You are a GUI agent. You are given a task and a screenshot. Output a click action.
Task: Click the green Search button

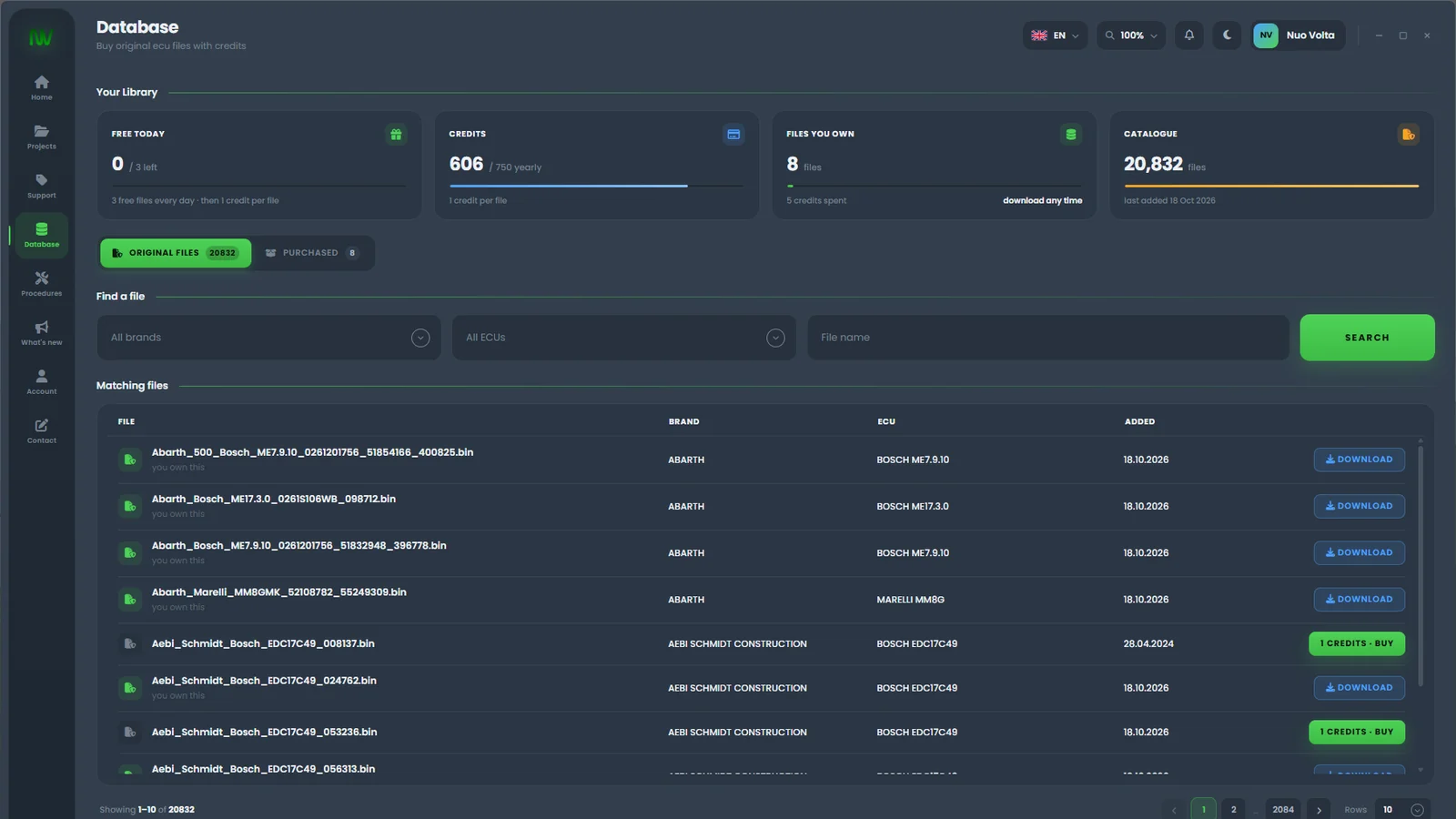click(x=1367, y=338)
